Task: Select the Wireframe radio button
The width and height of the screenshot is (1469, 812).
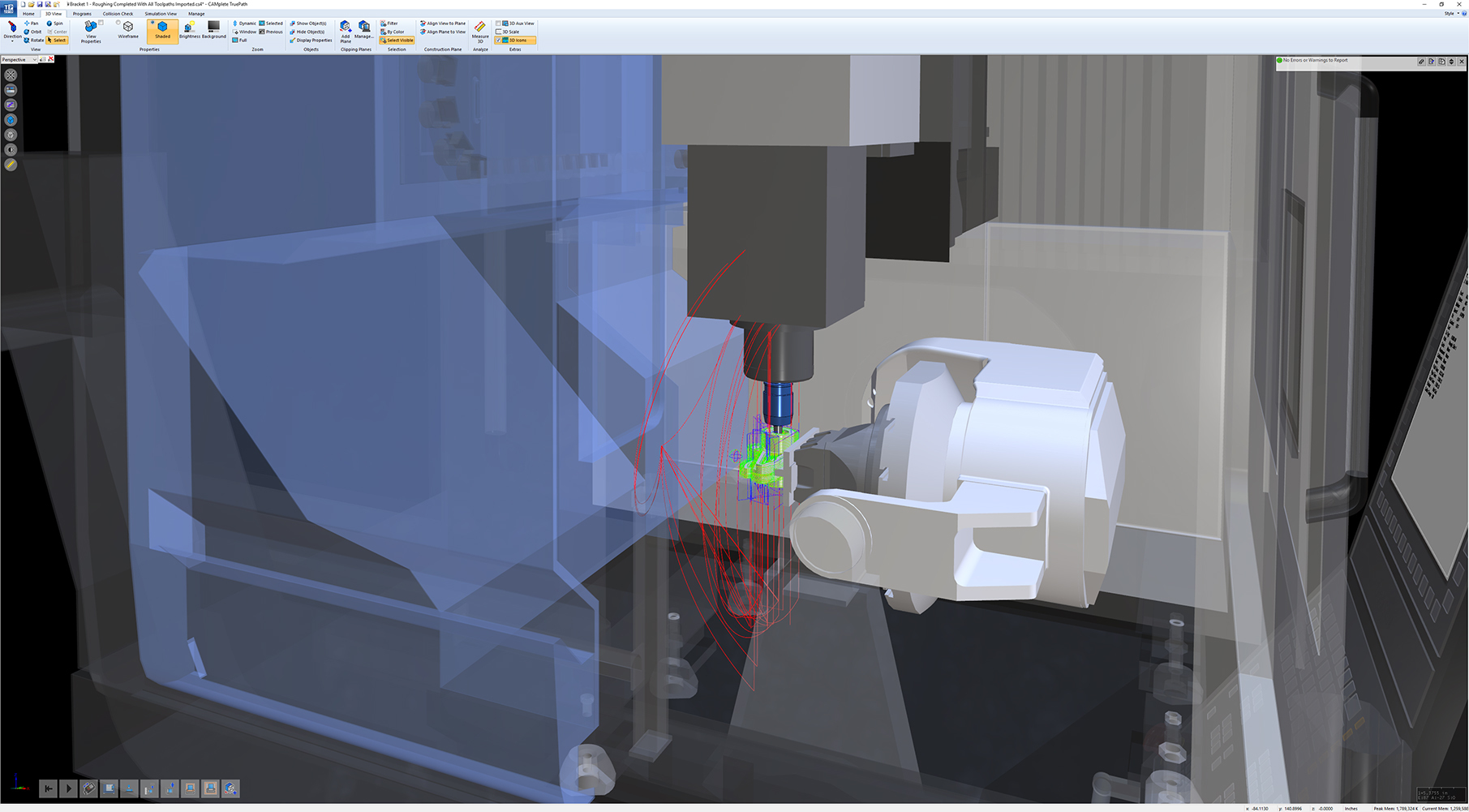Action: tap(118, 23)
